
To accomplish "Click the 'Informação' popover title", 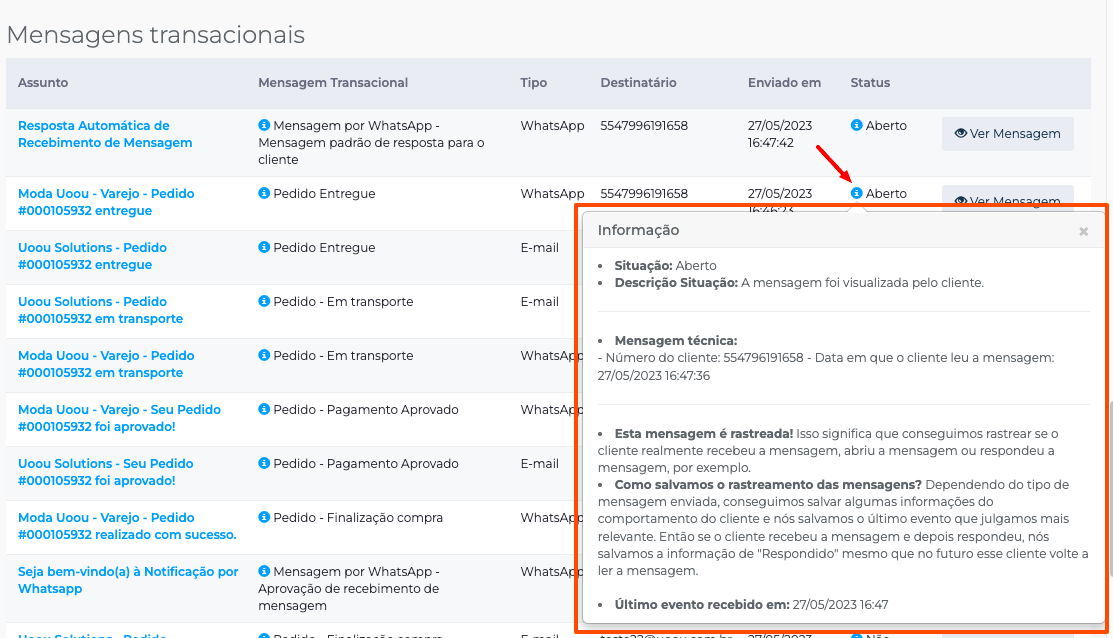I will tap(638, 230).
